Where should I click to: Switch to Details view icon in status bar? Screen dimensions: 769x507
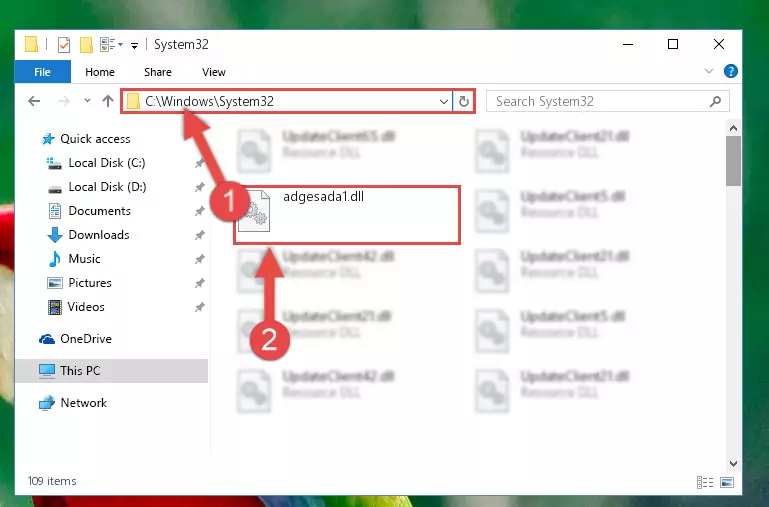pyautogui.click(x=705, y=482)
